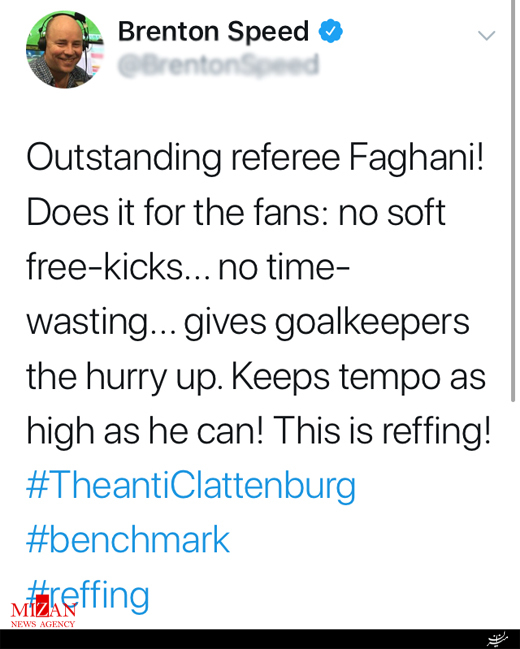
Task: Click the vertical scrollbar thumb at right
Action: coord(513,201)
